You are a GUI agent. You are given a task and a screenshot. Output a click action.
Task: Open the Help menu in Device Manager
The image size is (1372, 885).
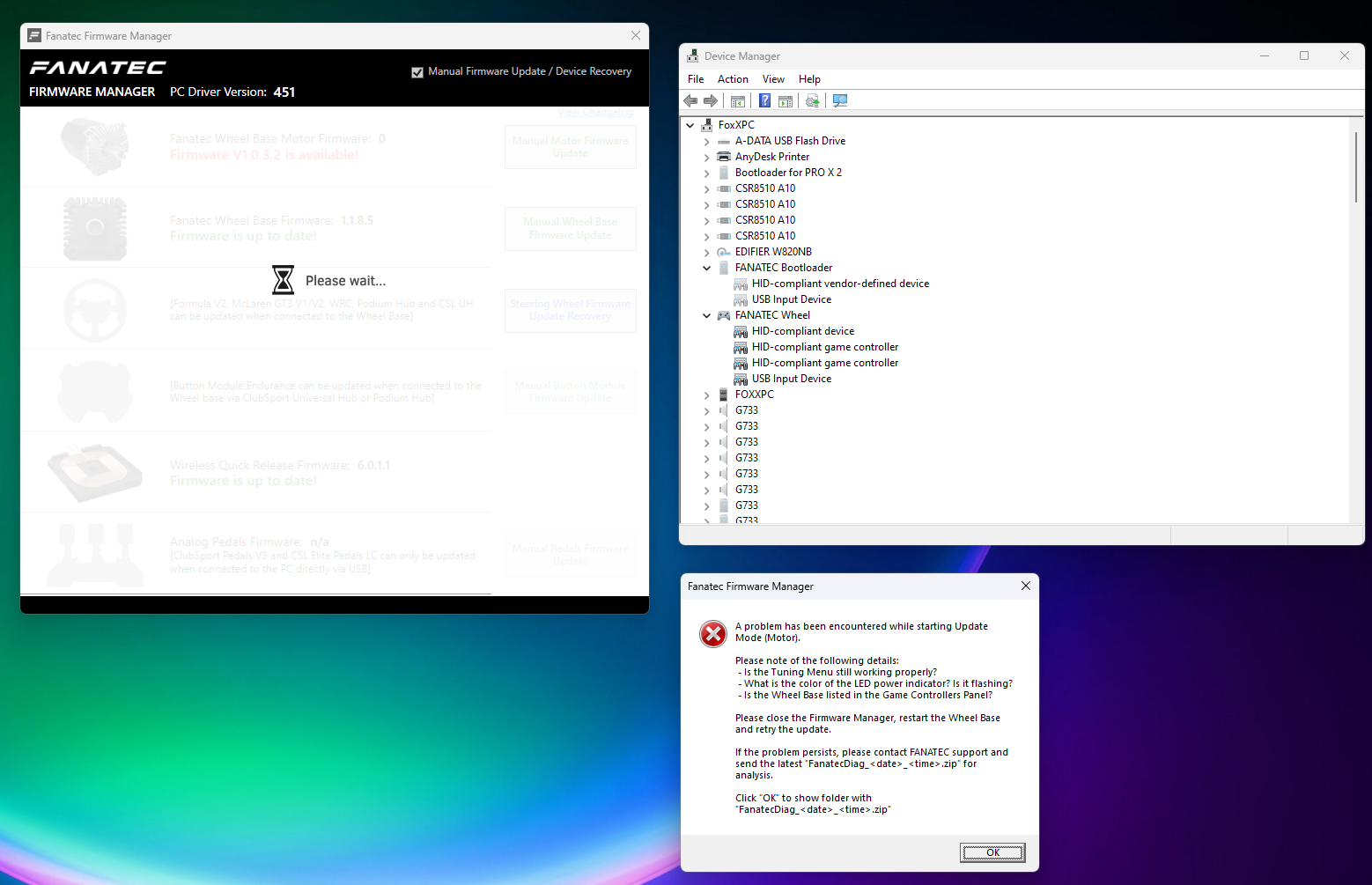tap(809, 79)
